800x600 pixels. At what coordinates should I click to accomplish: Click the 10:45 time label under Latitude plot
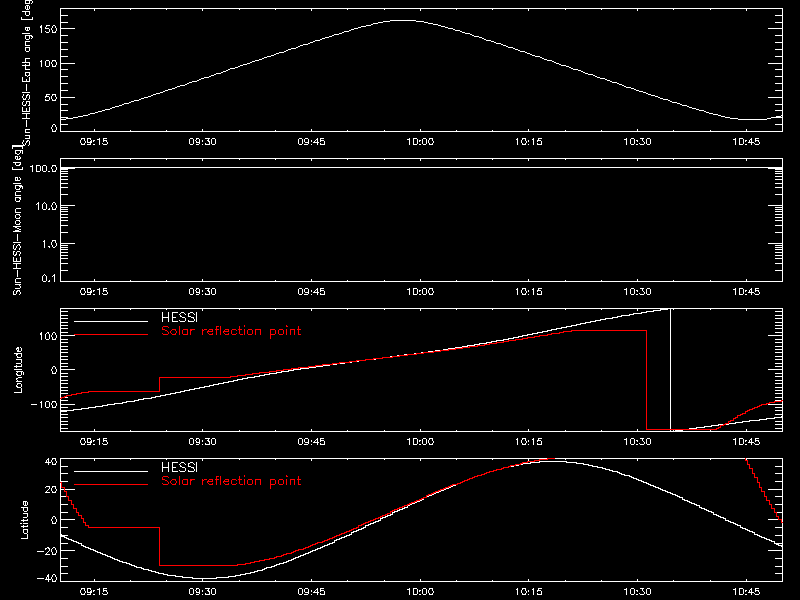[x=746, y=592]
